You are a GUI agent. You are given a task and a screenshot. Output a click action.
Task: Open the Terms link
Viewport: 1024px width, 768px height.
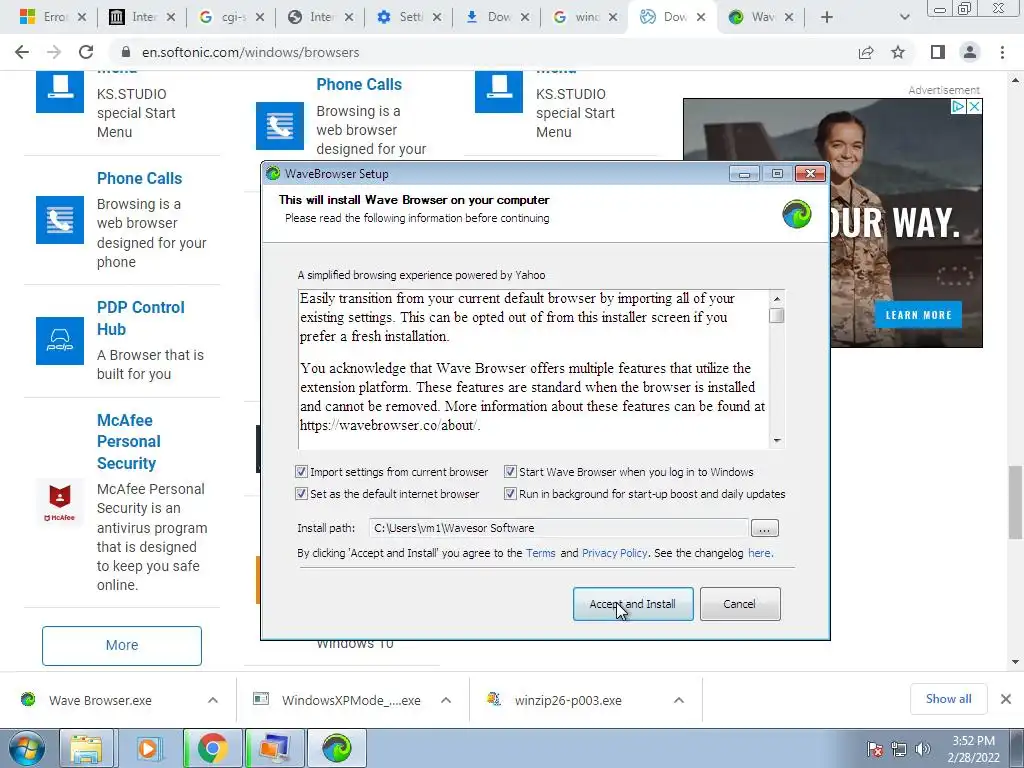[541, 553]
